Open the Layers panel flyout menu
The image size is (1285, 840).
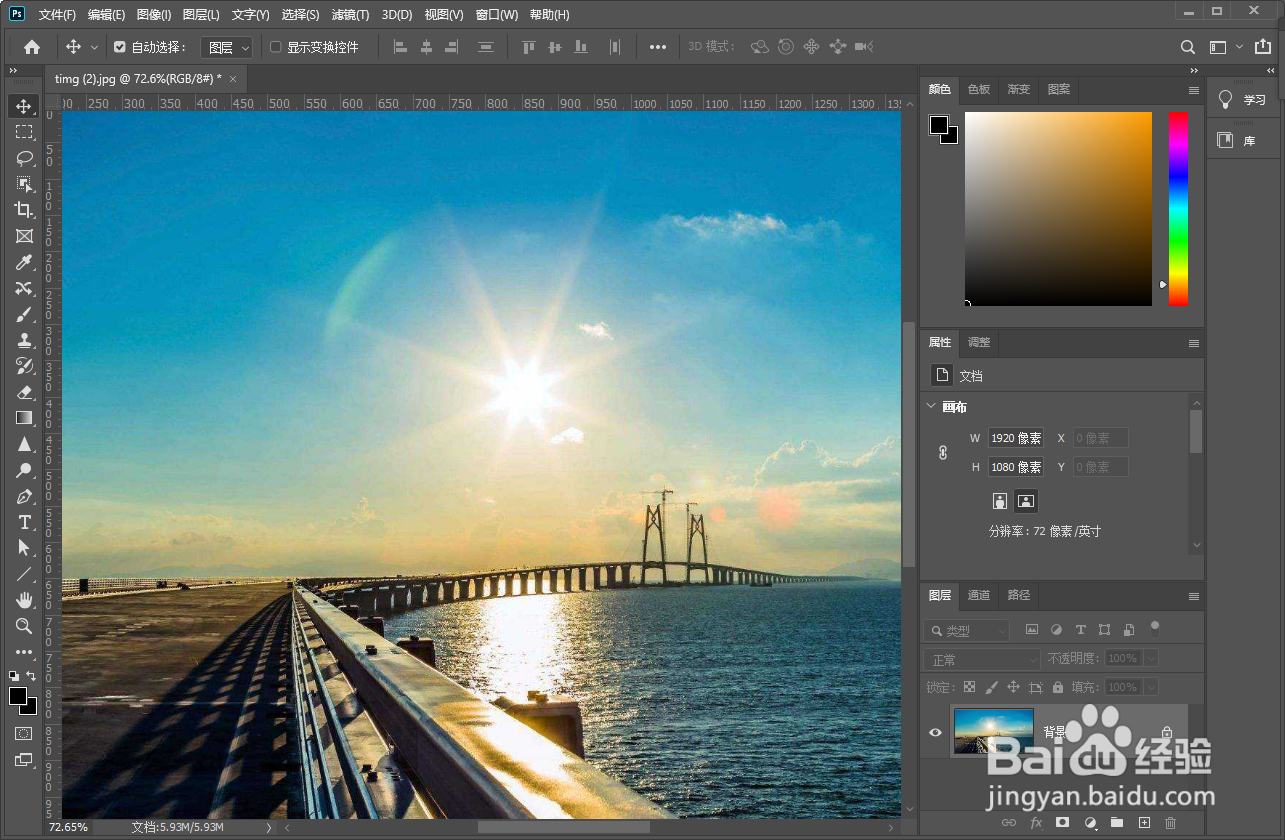pos(1193,596)
